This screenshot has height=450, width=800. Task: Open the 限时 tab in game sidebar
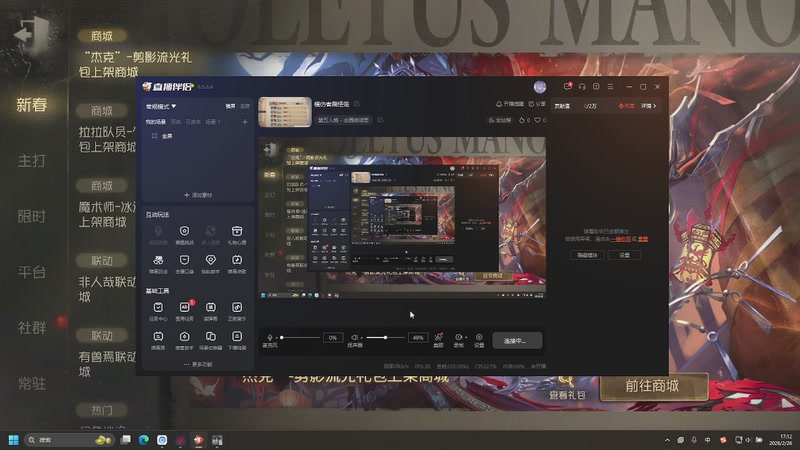[x=32, y=216]
